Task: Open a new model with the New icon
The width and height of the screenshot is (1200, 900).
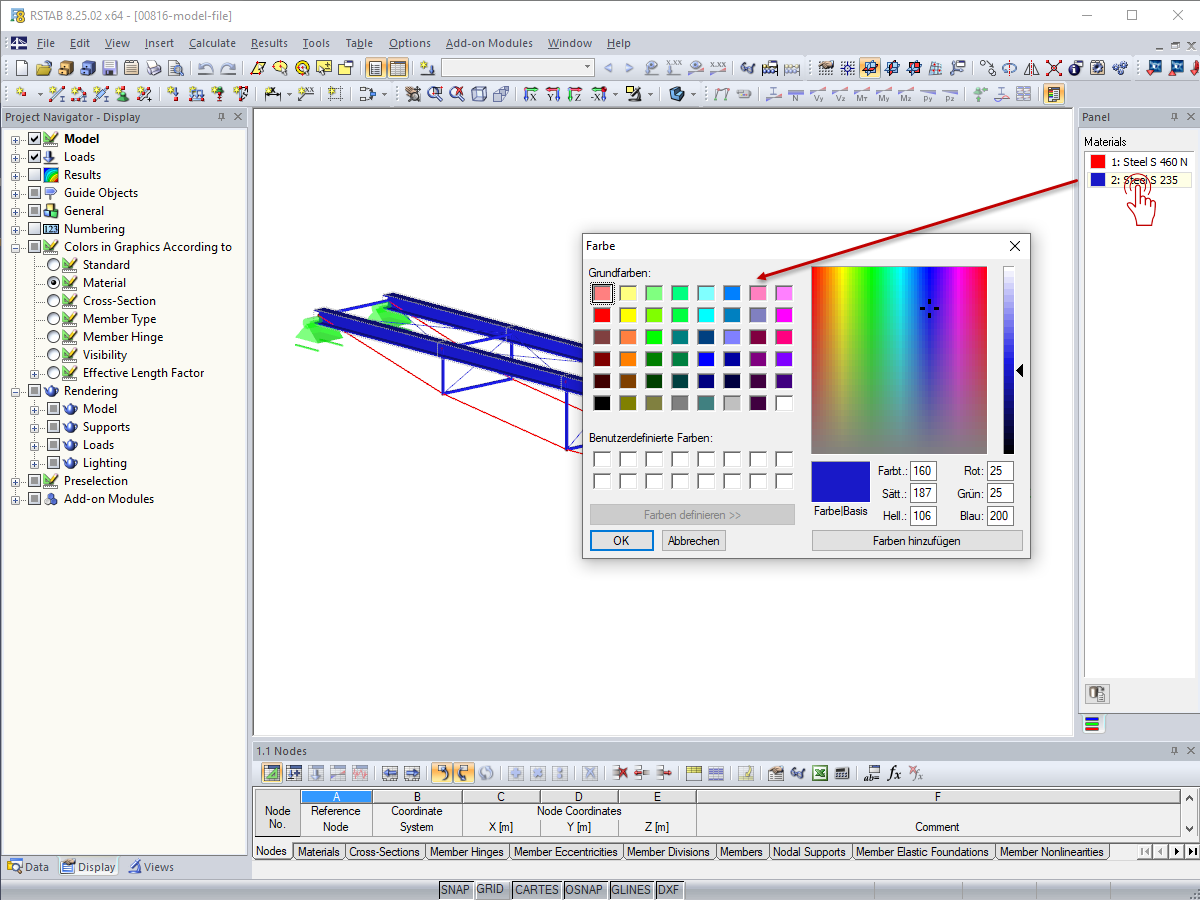Action: (x=20, y=68)
